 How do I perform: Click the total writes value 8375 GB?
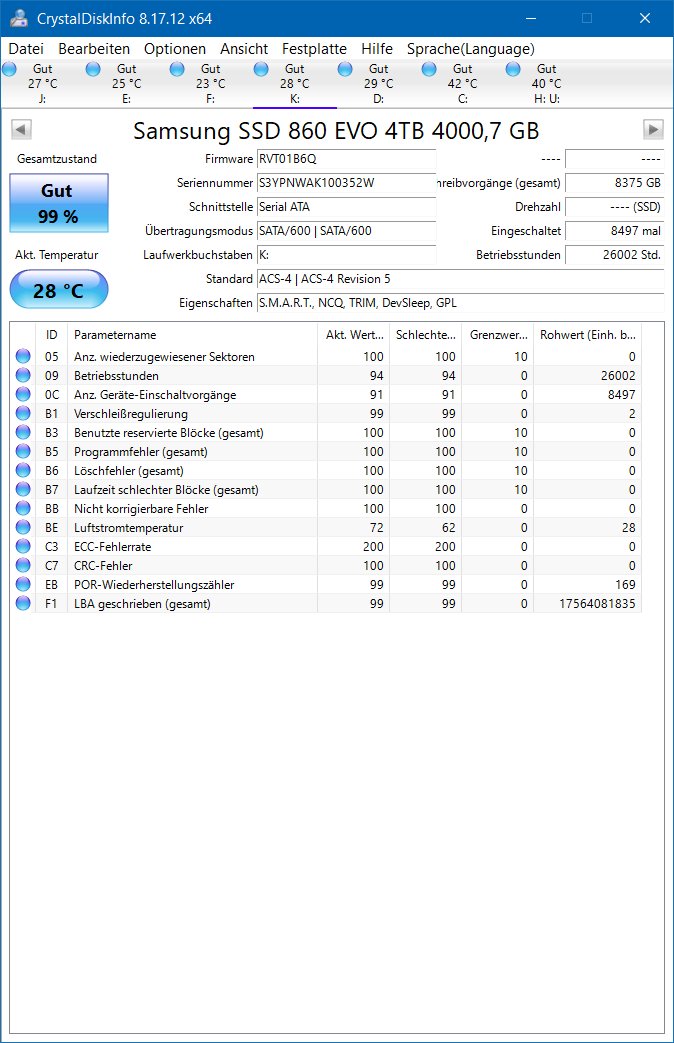coord(615,183)
